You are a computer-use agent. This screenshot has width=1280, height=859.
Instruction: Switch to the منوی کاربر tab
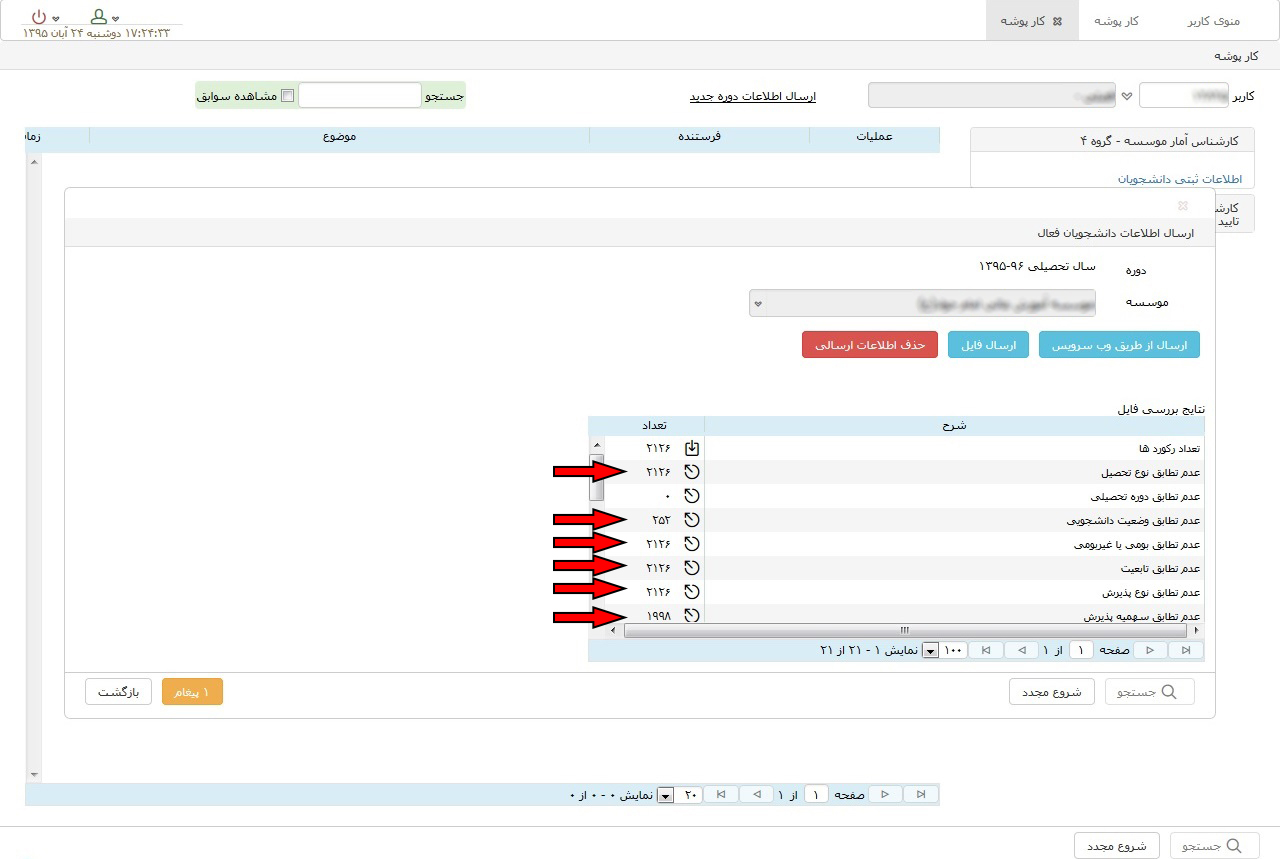1213,21
